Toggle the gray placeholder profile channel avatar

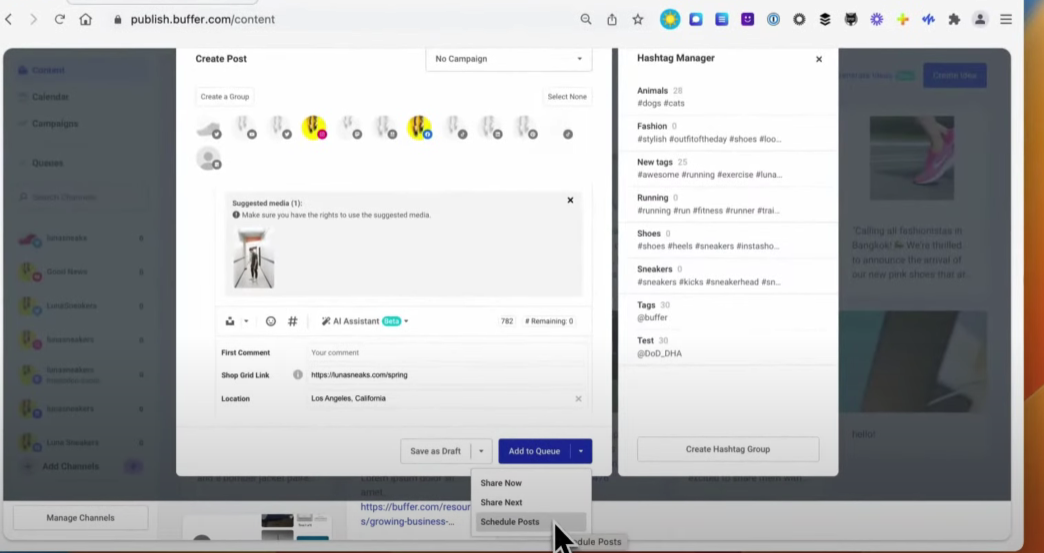click(208, 158)
